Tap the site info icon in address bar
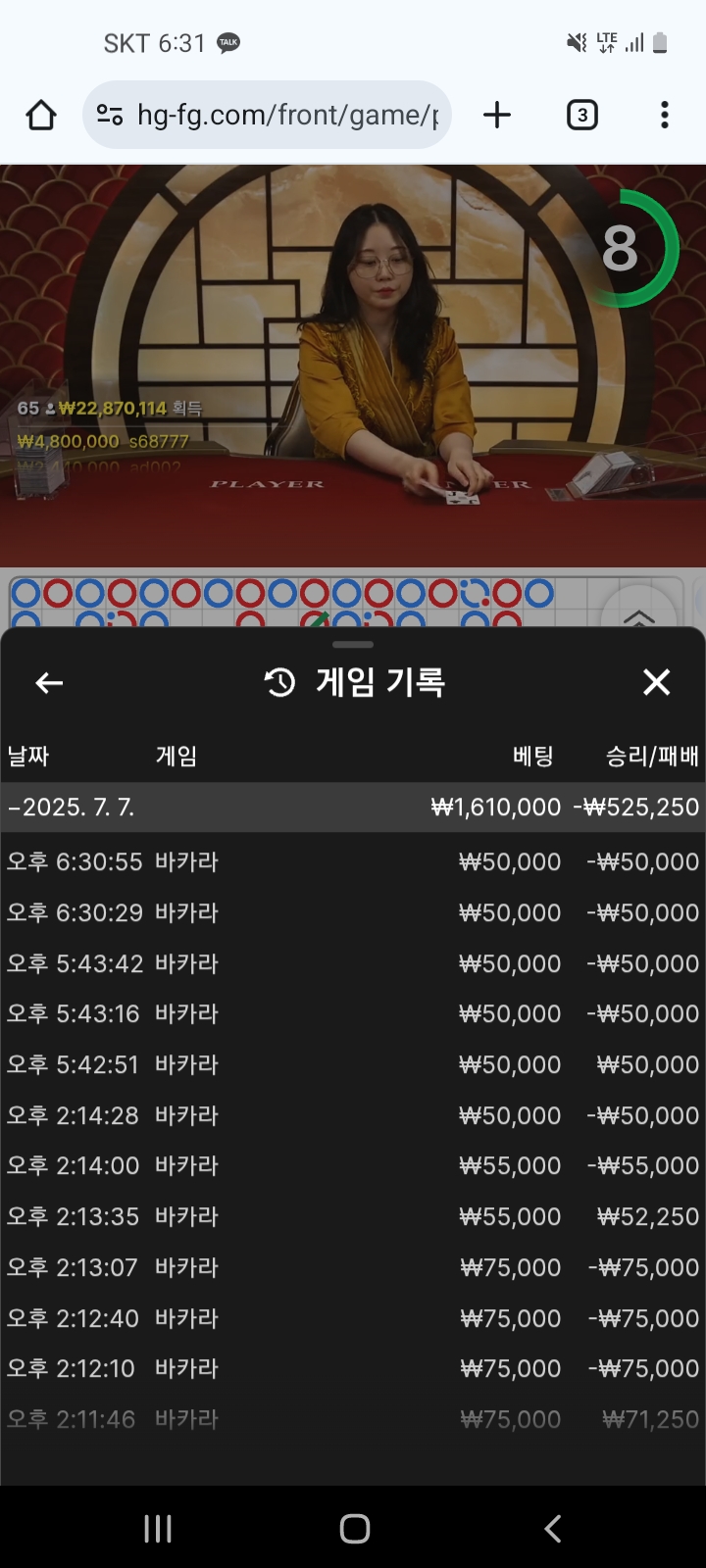 point(110,115)
